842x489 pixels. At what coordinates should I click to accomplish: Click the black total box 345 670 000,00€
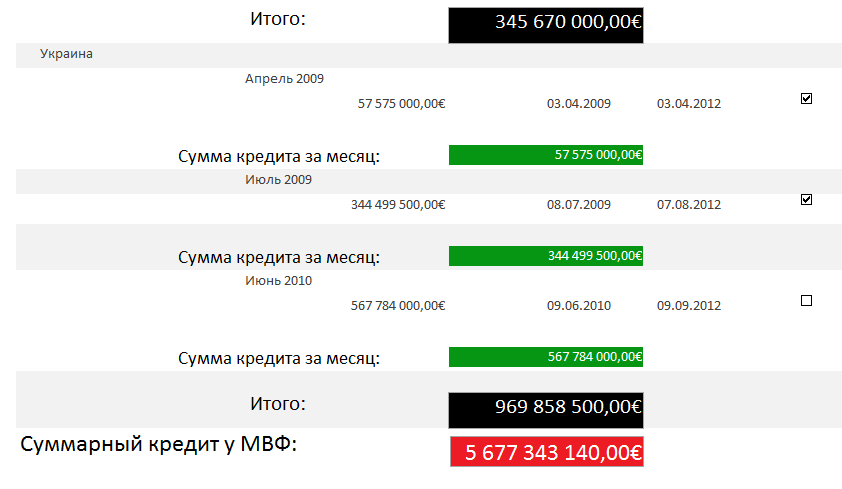(546, 25)
